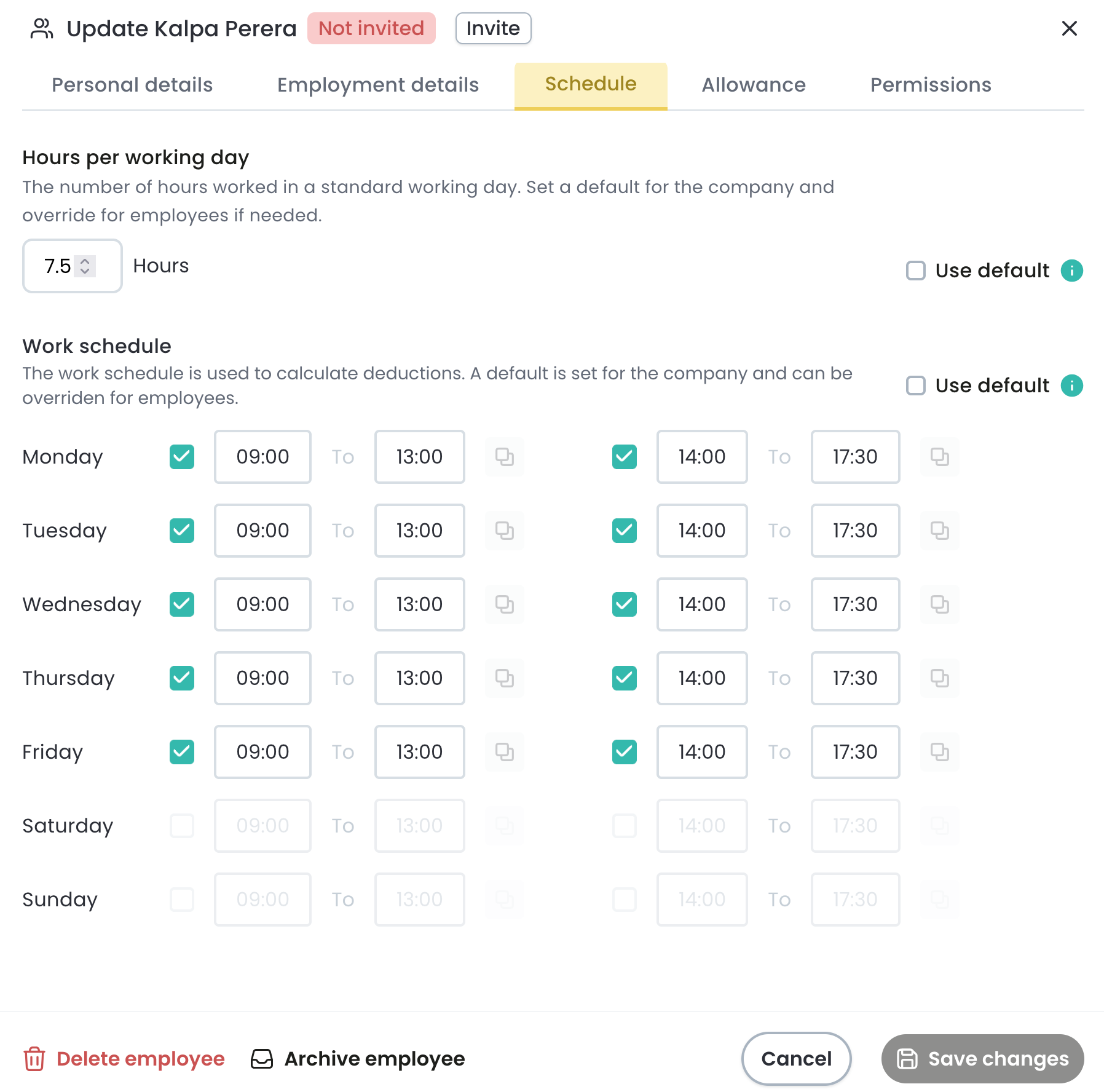Uncheck Tuesday morning shift checkbox

pyautogui.click(x=182, y=531)
